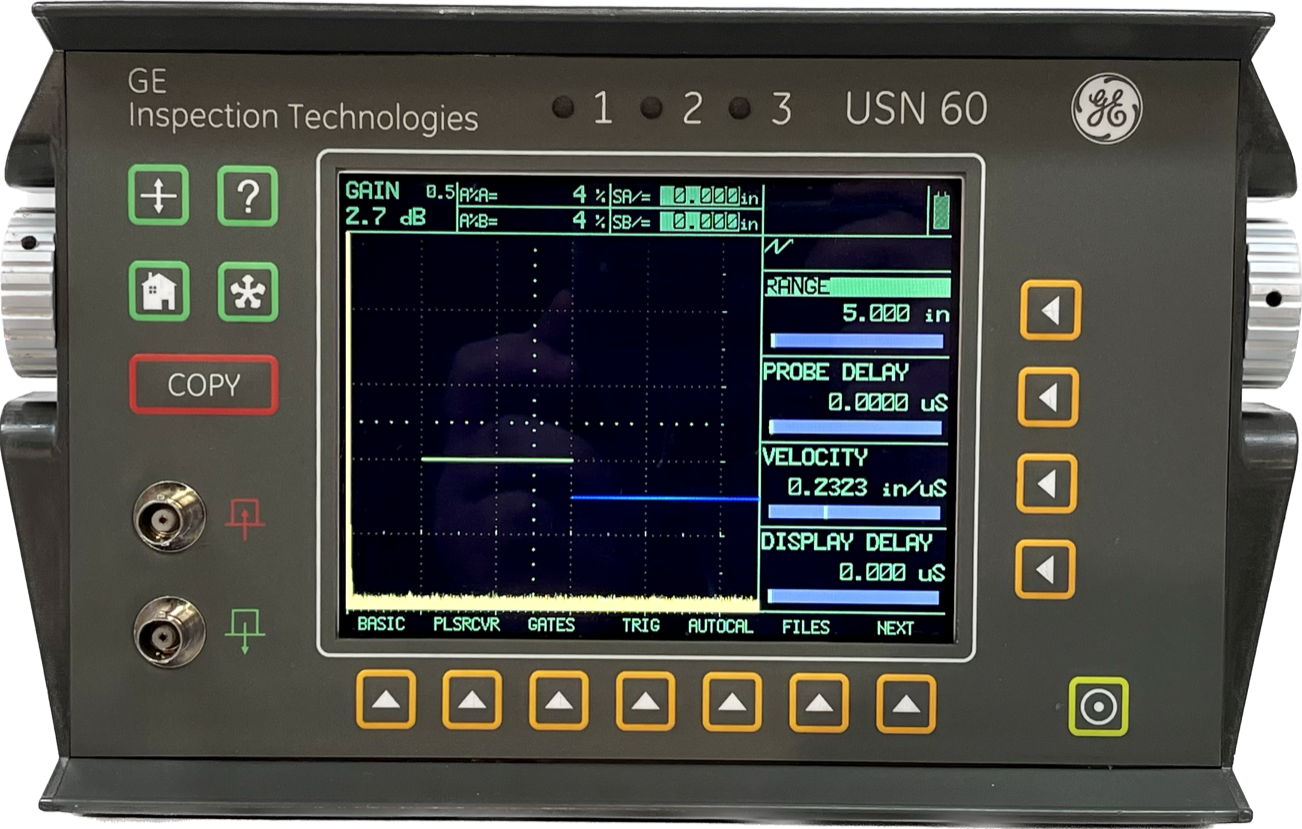This screenshot has height=829, width=1302.
Task: Push the left-arrow key beside PROBE DELAY
Action: 1048,397
